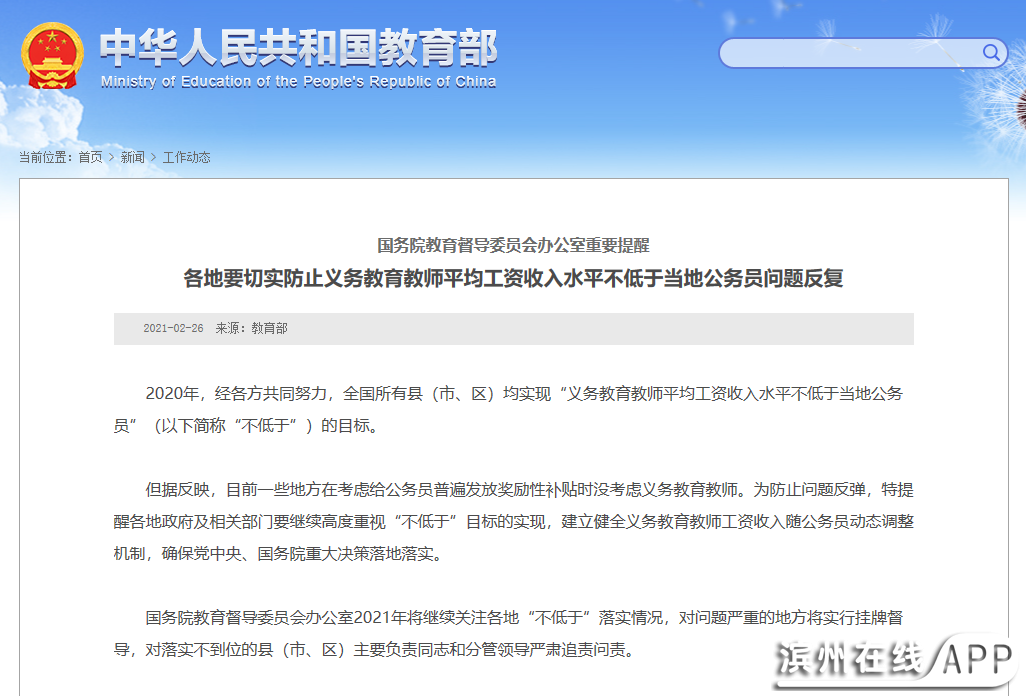Click the magnifier search icon
This screenshot has width=1026, height=696.
click(991, 53)
